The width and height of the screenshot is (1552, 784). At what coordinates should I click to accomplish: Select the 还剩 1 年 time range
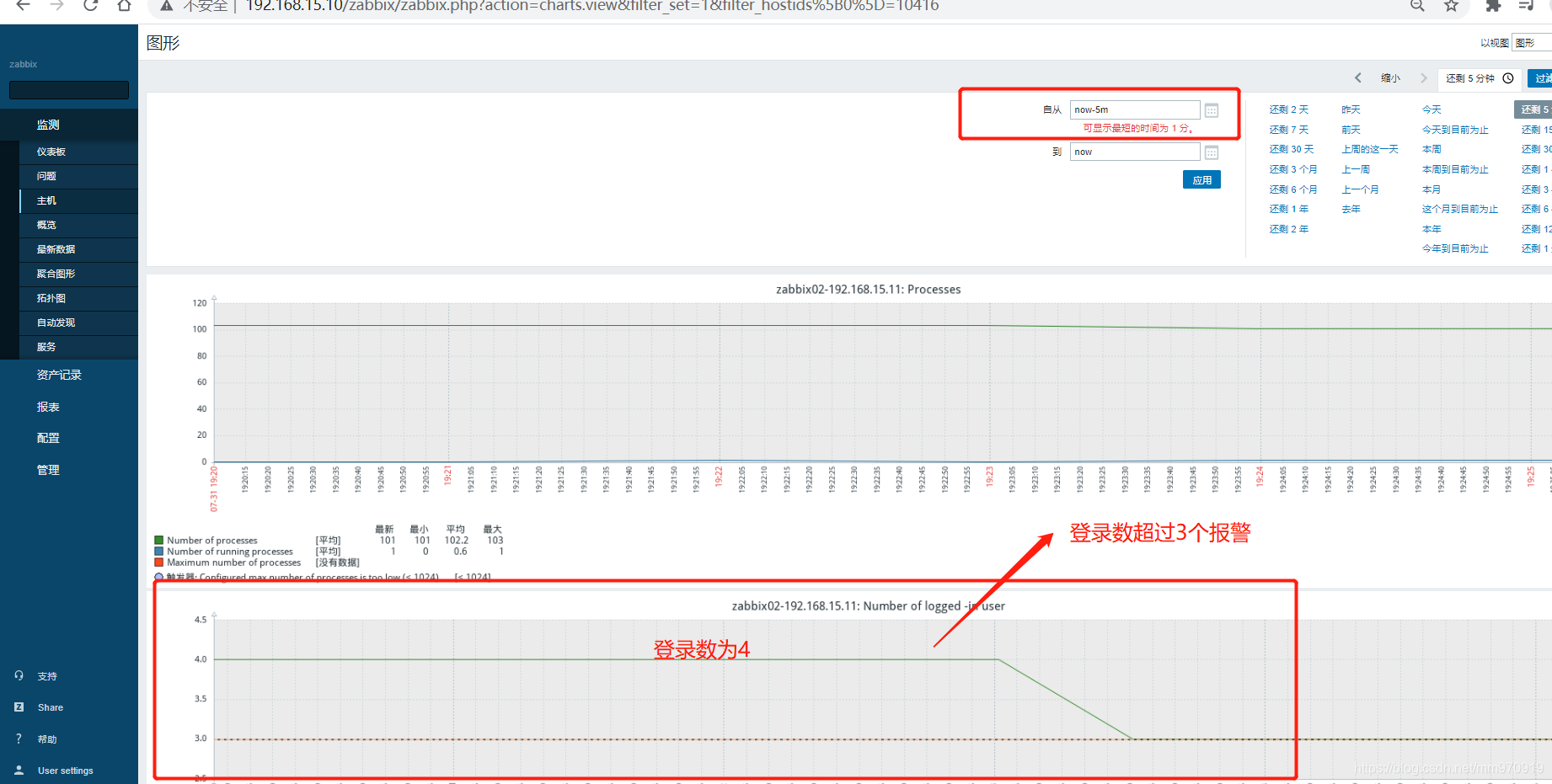[x=1288, y=209]
